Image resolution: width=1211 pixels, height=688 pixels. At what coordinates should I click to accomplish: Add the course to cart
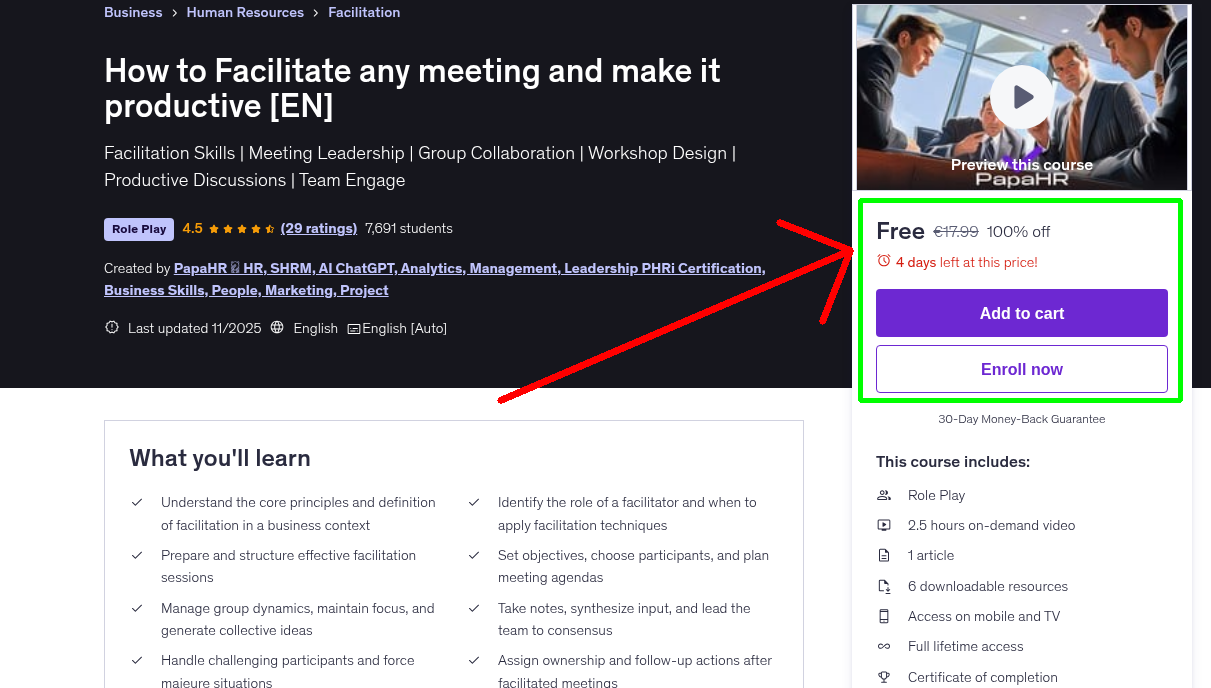[1021, 312]
